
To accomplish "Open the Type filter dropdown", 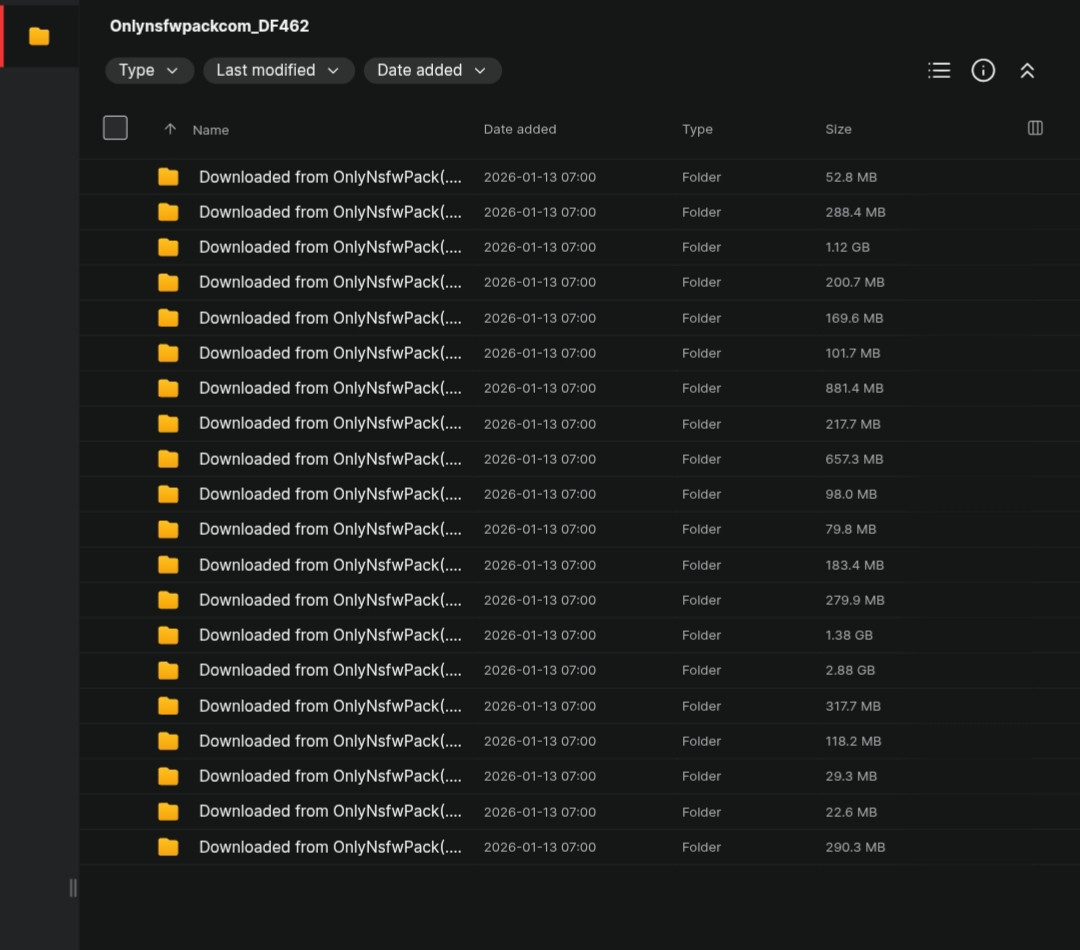I will click(x=149, y=70).
